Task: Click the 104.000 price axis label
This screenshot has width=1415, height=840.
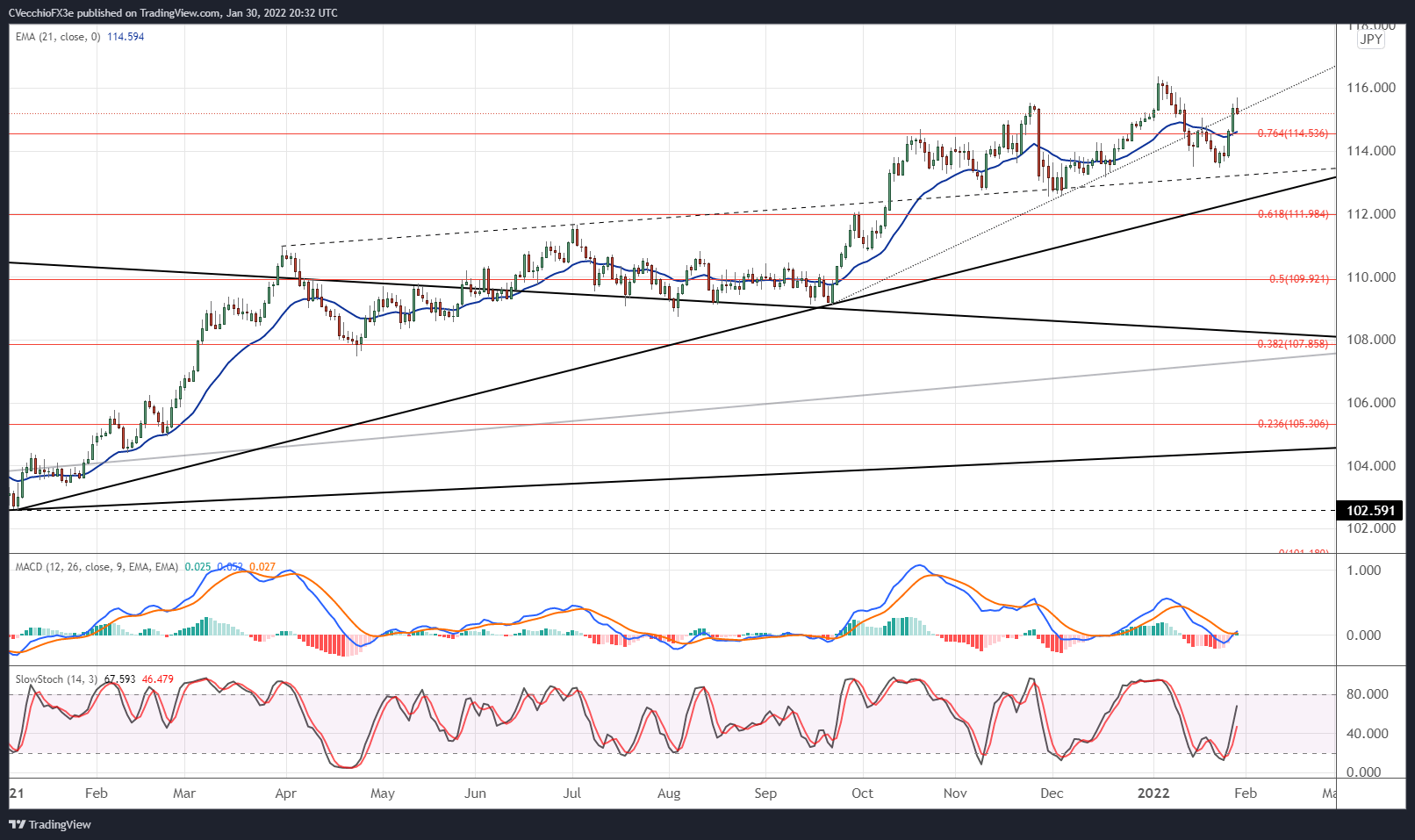Action: 1371,466
